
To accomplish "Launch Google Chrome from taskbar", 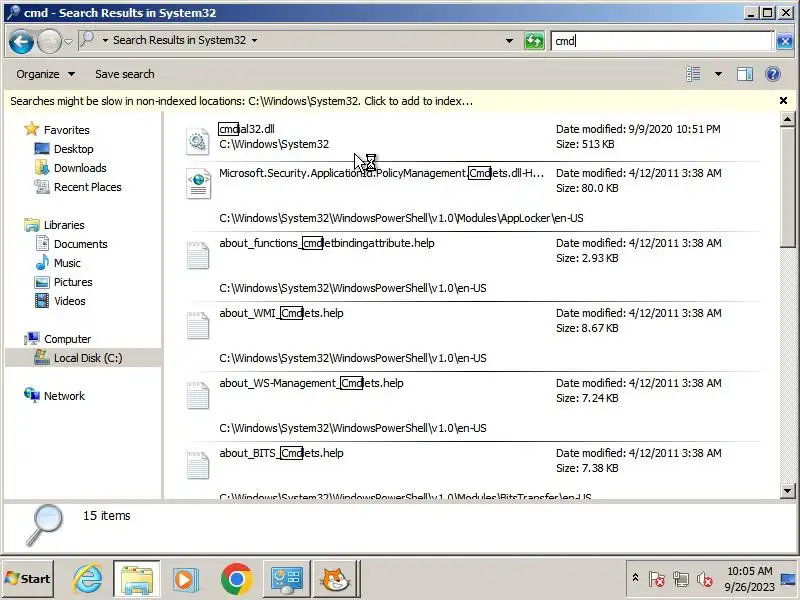I will point(236,579).
